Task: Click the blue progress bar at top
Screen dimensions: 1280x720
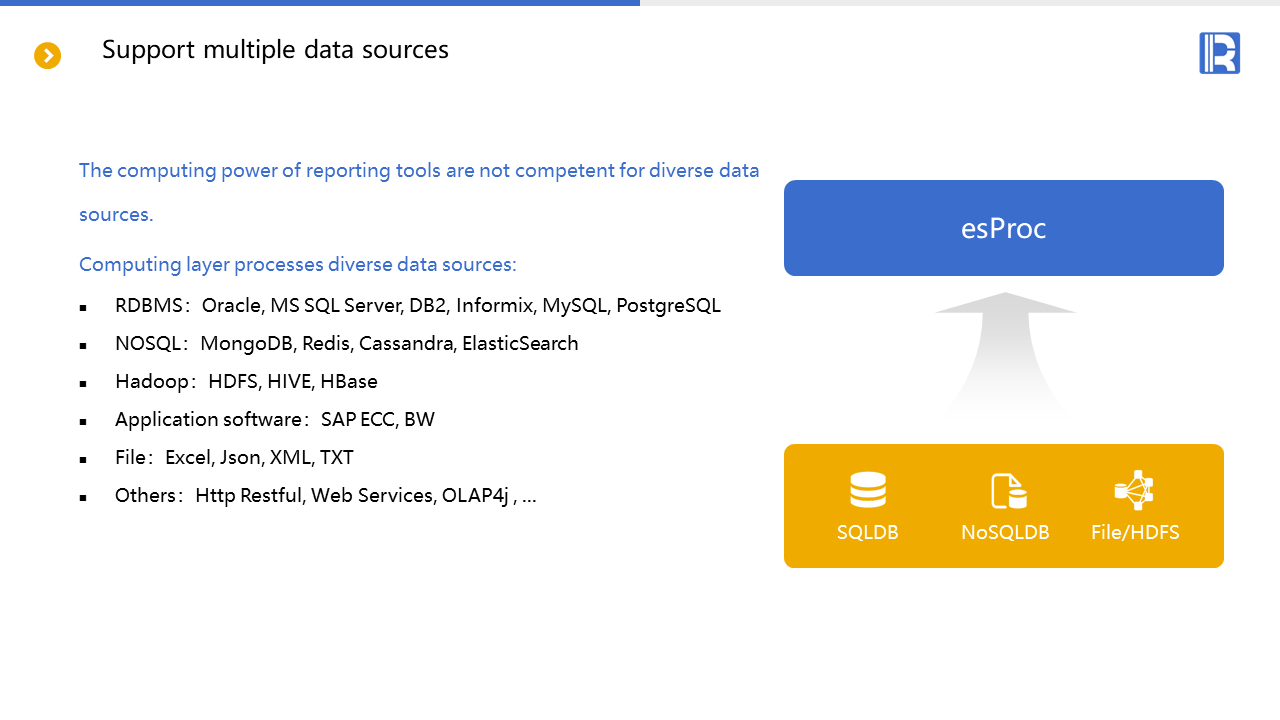Action: click(x=320, y=3)
